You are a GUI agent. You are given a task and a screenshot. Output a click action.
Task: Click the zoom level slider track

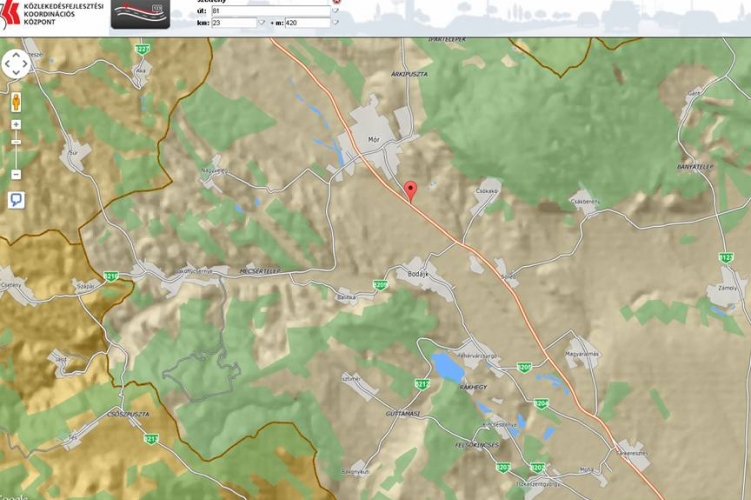click(x=16, y=150)
